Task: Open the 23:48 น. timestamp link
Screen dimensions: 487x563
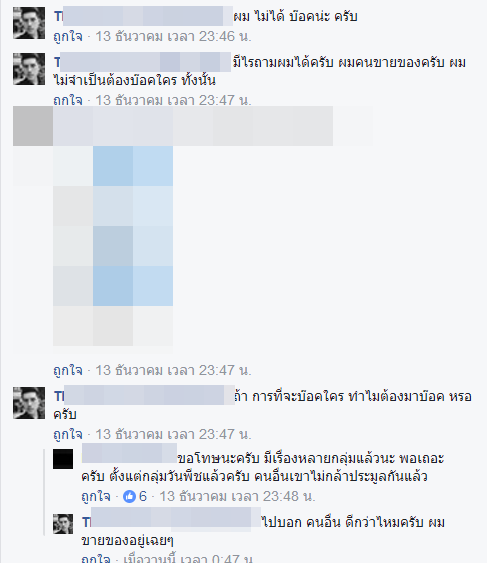Action: pos(237,496)
